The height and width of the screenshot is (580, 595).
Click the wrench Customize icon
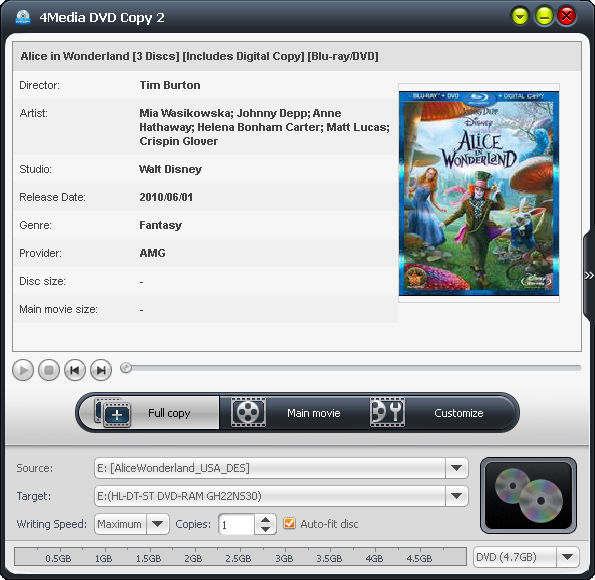(387, 412)
